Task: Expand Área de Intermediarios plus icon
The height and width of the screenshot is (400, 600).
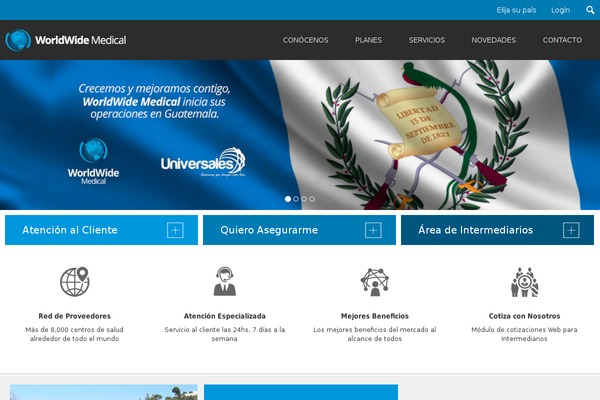Action: pyautogui.click(x=571, y=230)
